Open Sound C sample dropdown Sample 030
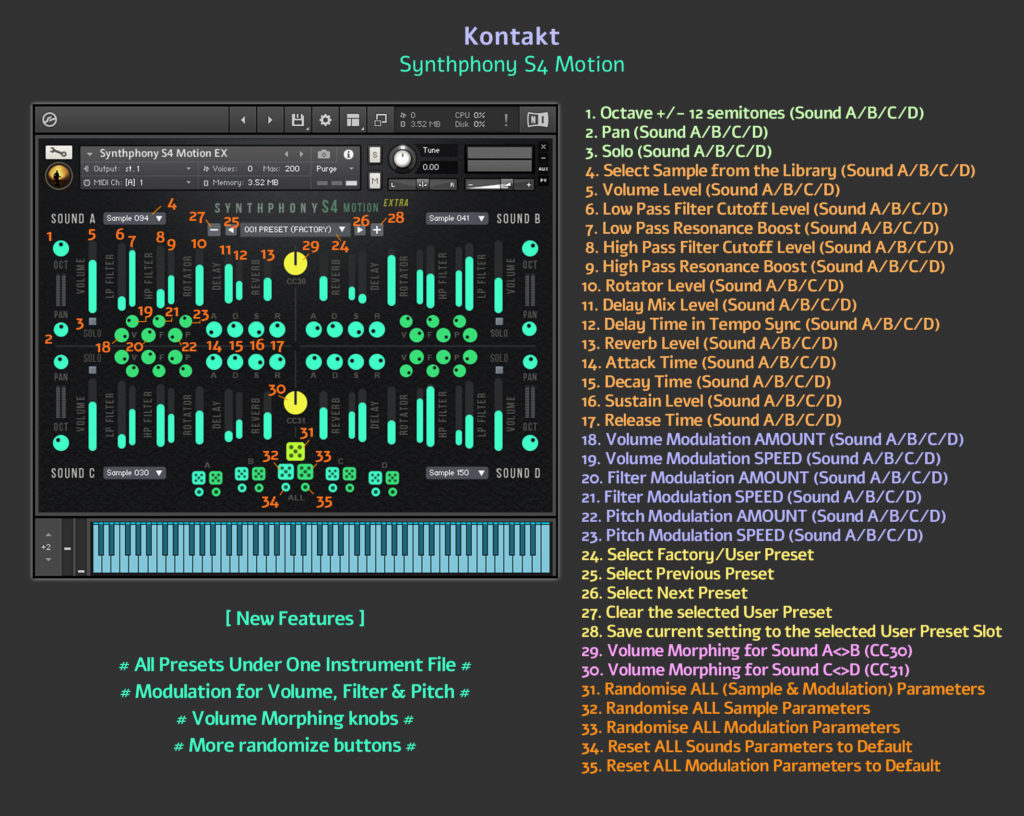Image resolution: width=1024 pixels, height=816 pixels. tap(134, 473)
